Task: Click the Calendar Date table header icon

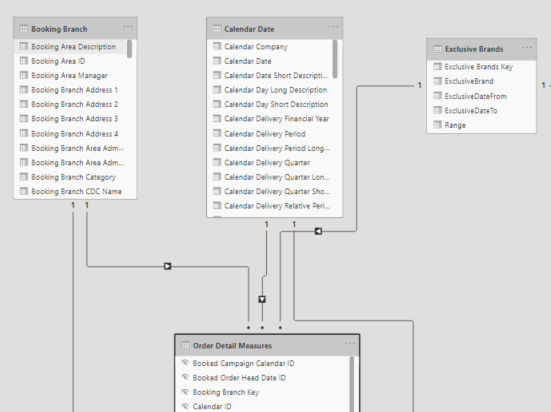Action: point(217,29)
